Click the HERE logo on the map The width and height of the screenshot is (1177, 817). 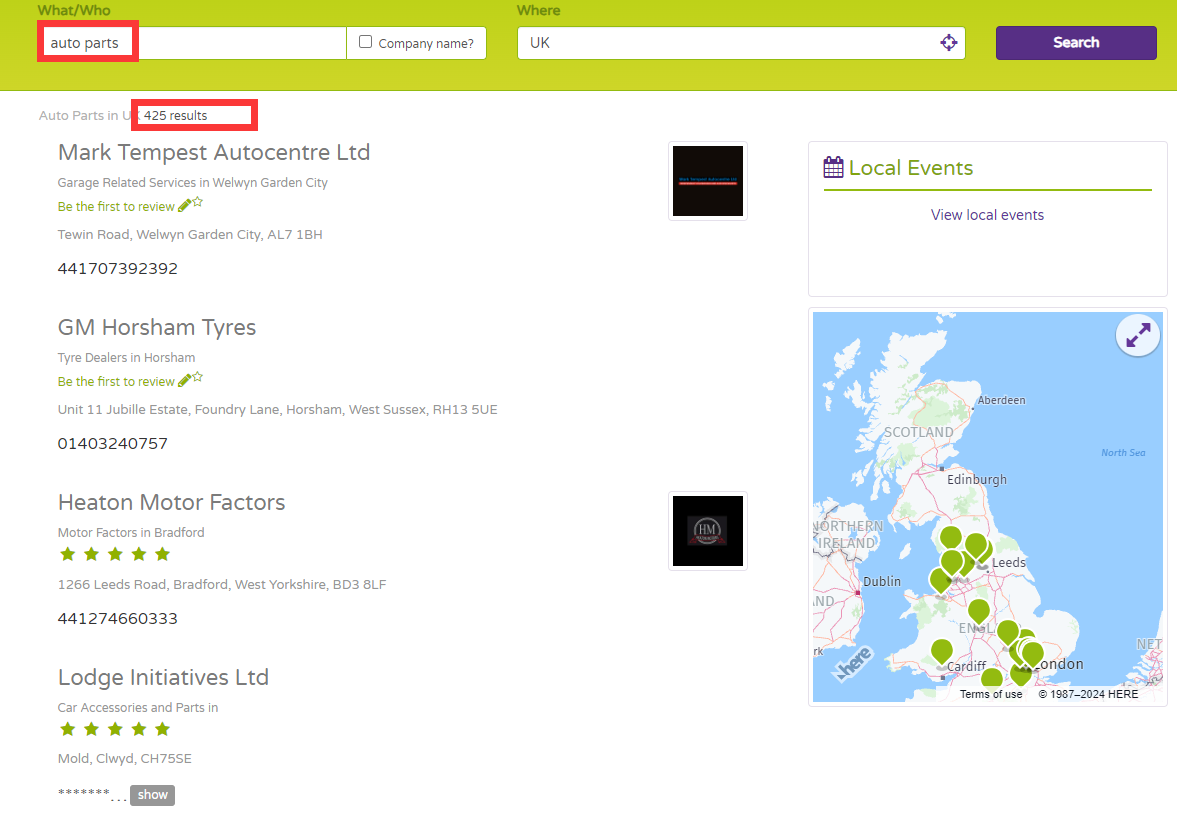tap(853, 663)
